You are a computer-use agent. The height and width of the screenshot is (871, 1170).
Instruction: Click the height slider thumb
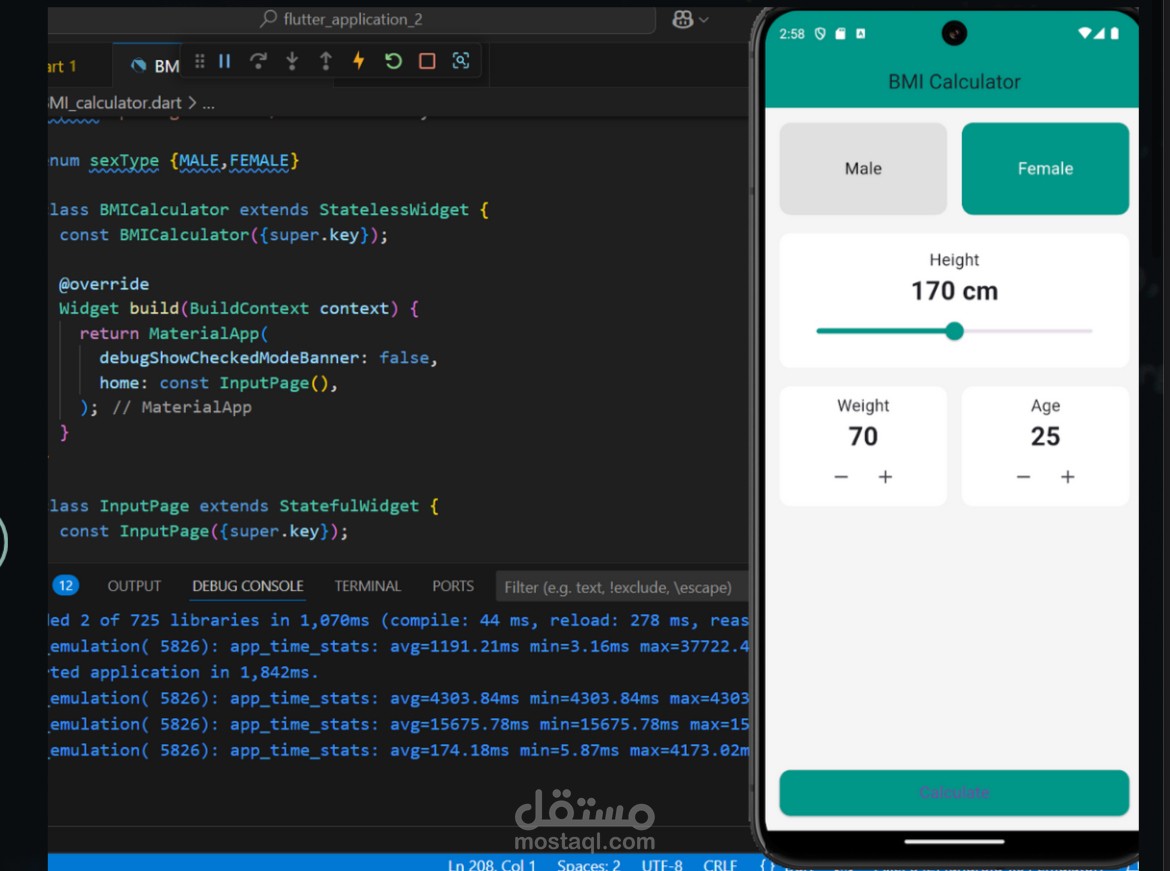click(x=954, y=331)
